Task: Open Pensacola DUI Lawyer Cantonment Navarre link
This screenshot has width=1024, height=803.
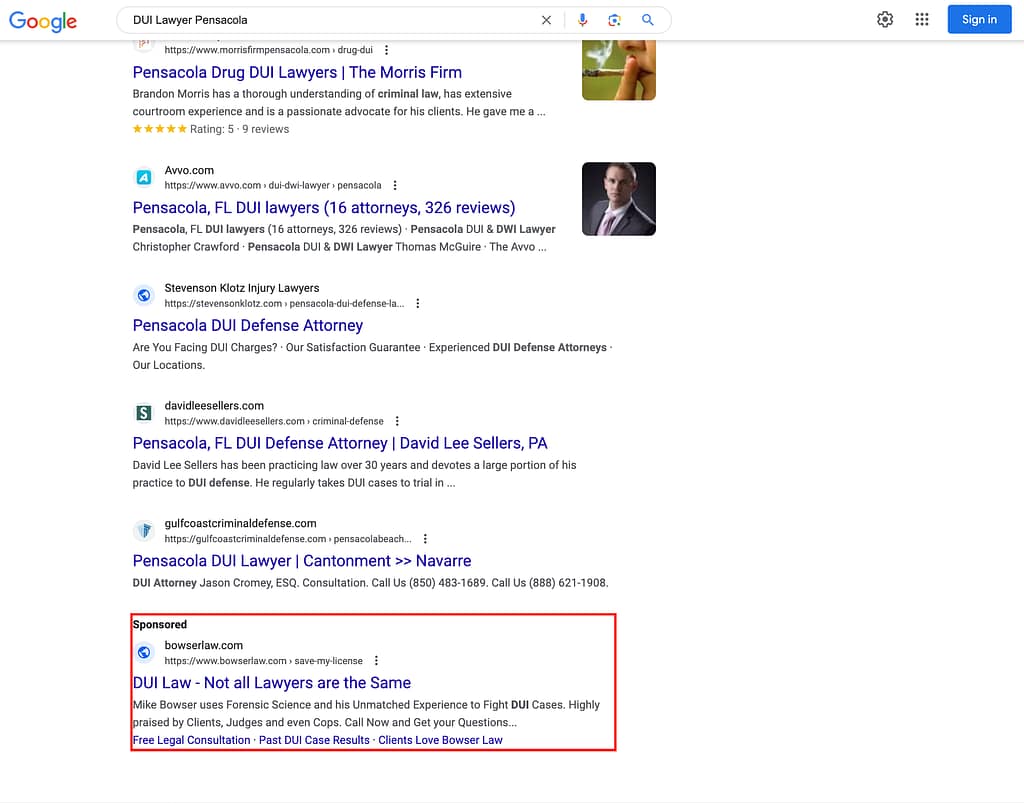Action: [302, 561]
